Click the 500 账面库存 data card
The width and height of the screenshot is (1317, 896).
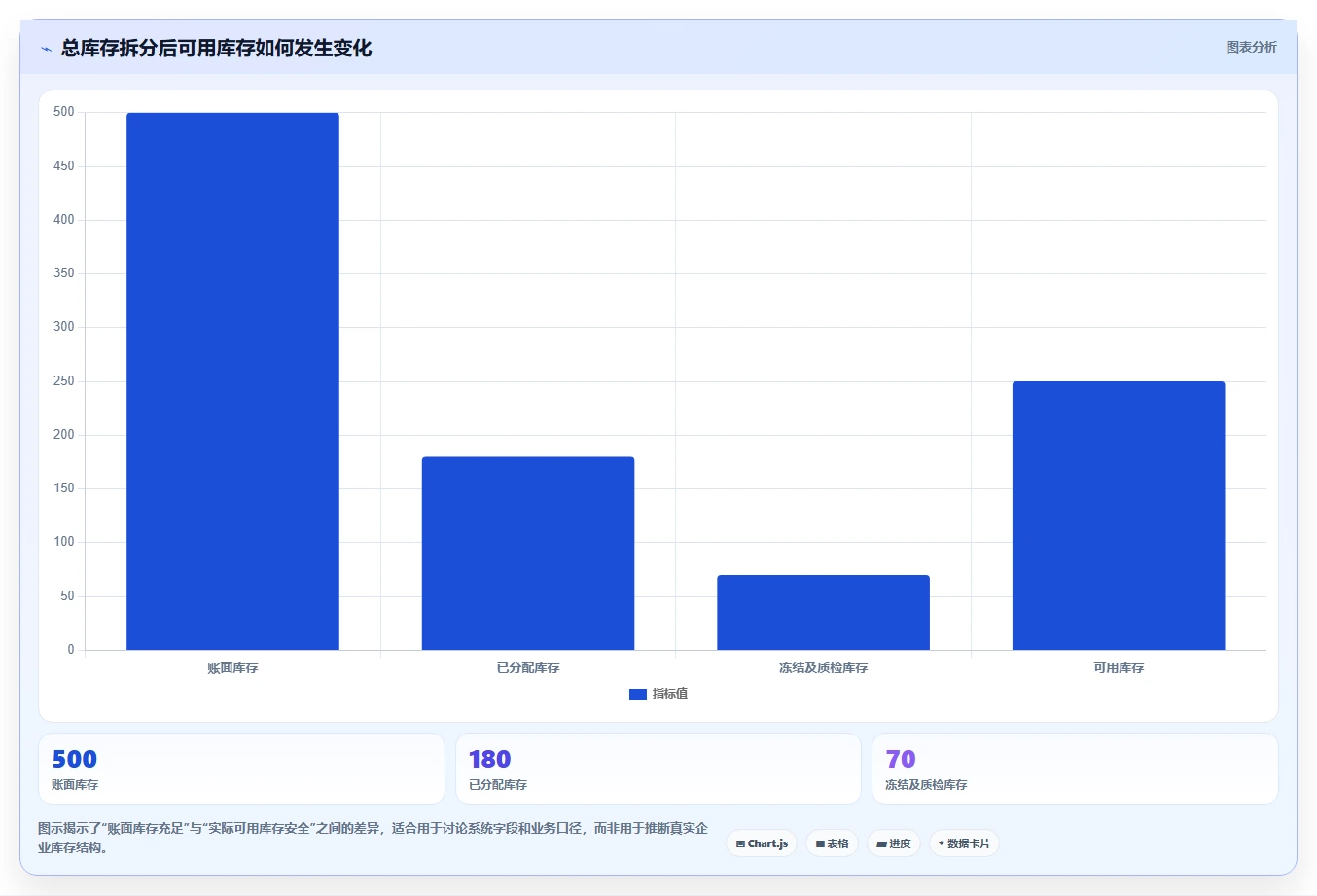(x=241, y=769)
